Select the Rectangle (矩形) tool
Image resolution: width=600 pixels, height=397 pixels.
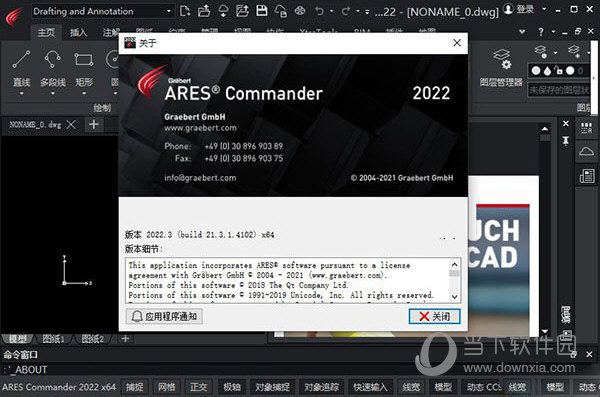[84, 68]
